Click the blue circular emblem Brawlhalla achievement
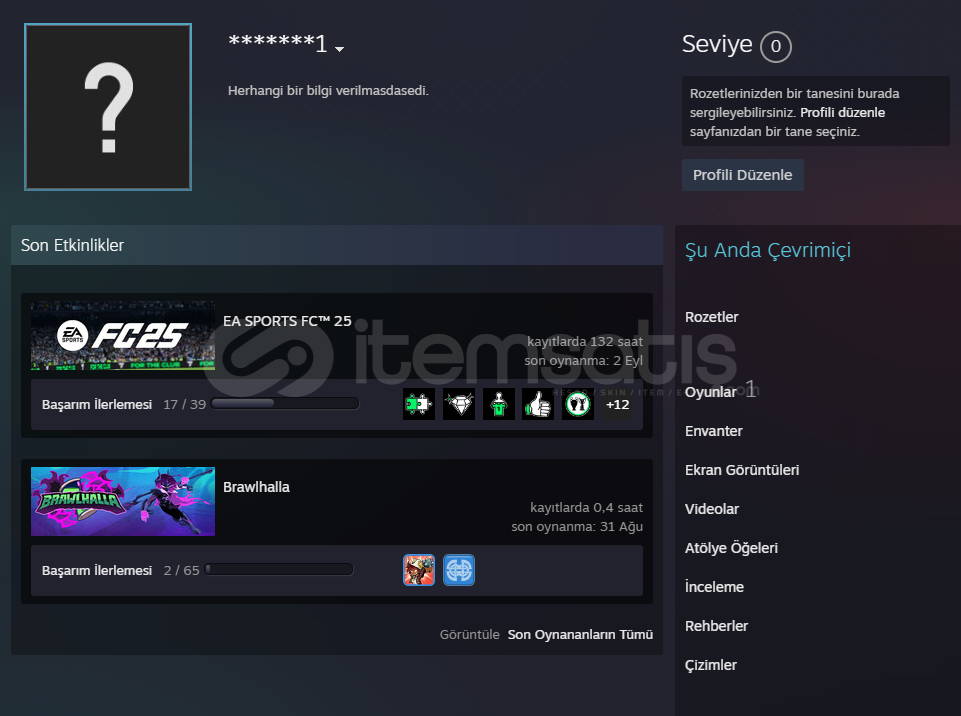 [x=458, y=570]
